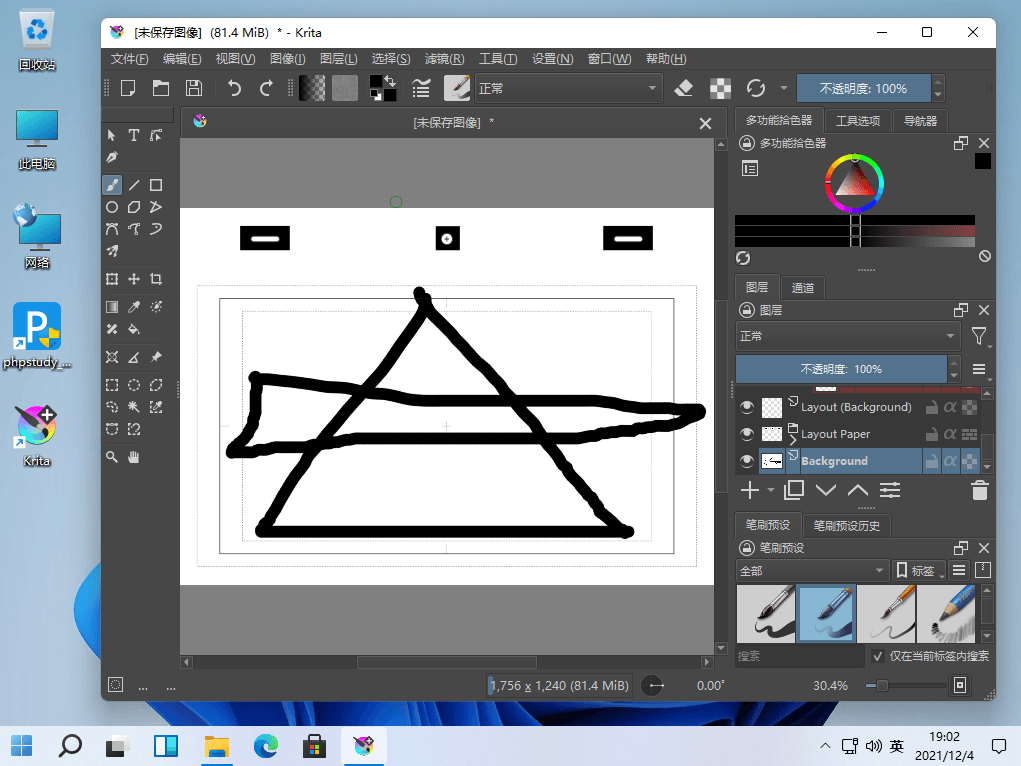
Task: Expand the add layer options arrow
Action: tap(771, 490)
